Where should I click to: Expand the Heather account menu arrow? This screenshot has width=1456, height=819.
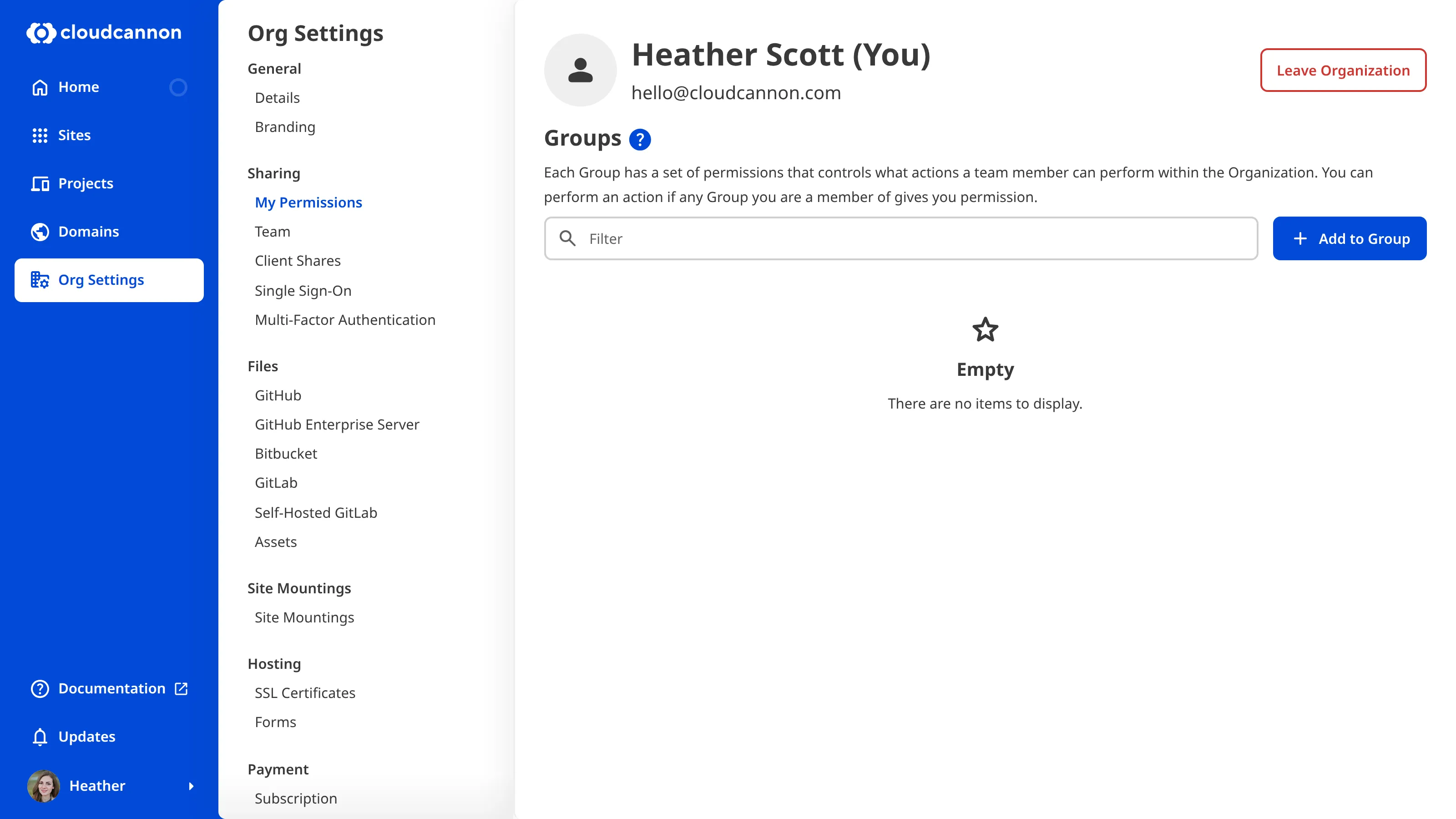tap(191, 786)
